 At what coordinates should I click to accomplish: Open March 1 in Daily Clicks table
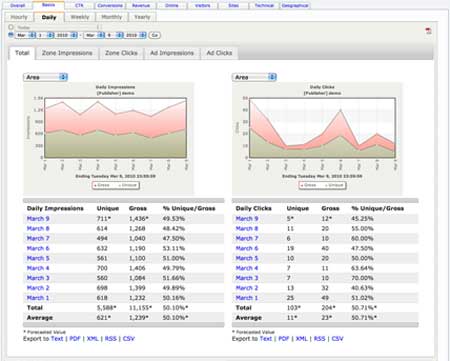coord(247,298)
